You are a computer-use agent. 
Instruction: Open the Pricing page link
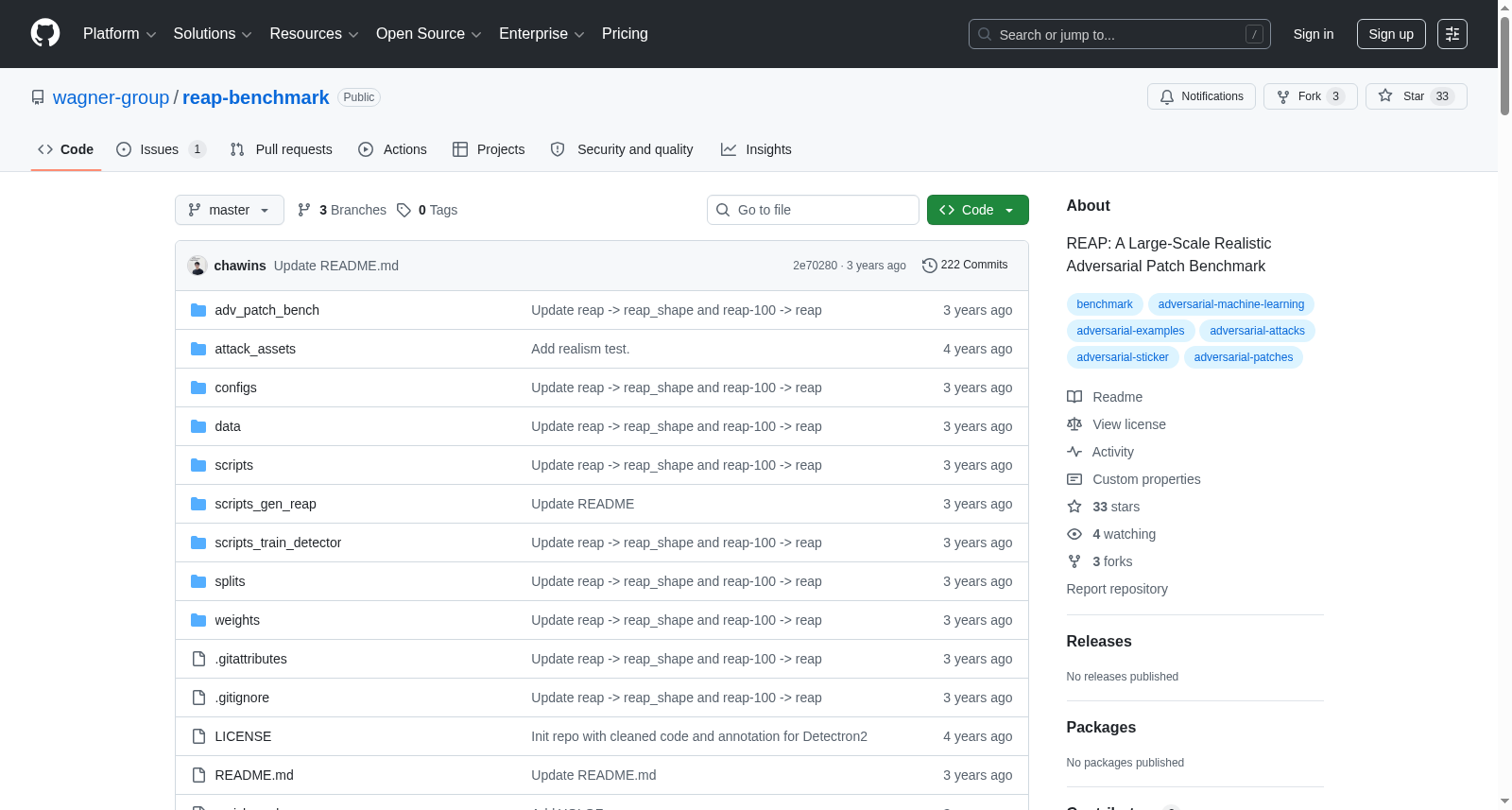pos(625,34)
